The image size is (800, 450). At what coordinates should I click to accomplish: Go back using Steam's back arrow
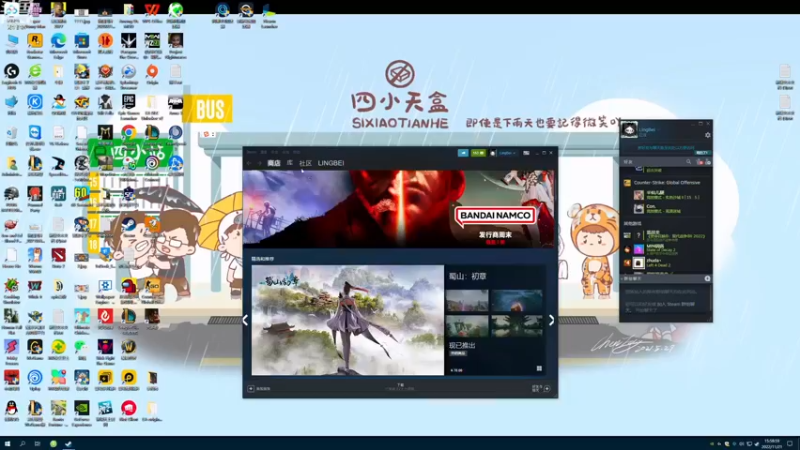tap(249, 163)
